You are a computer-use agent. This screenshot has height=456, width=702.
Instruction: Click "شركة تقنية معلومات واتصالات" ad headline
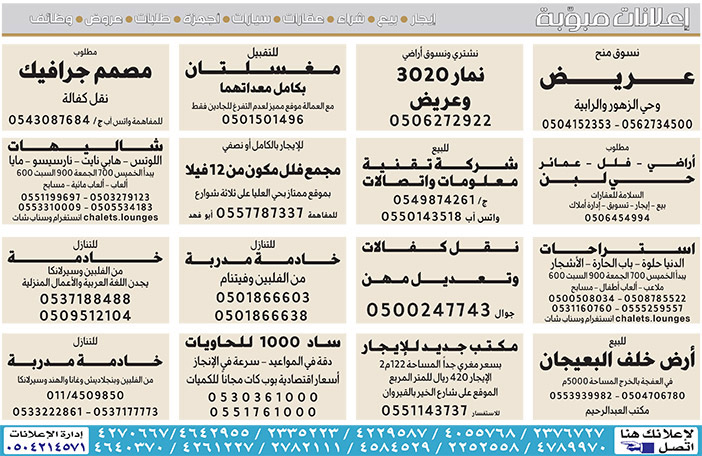coord(441,172)
